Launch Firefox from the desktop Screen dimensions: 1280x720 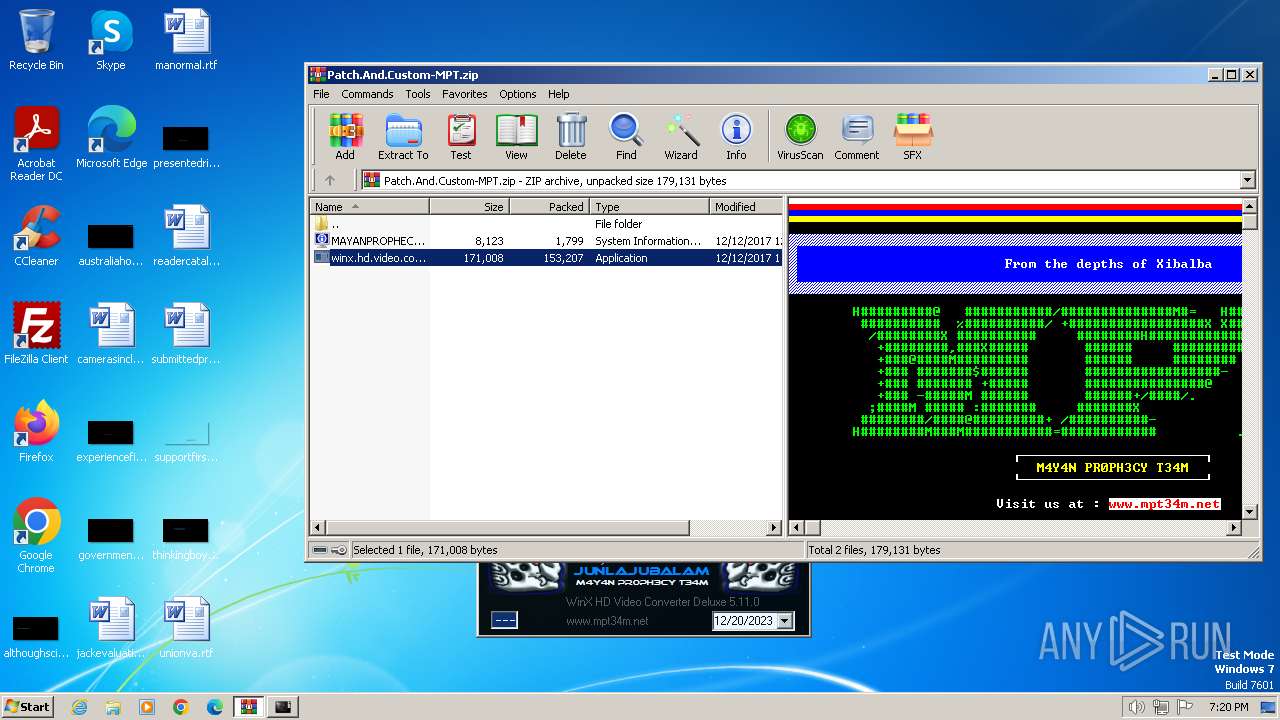[x=36, y=432]
